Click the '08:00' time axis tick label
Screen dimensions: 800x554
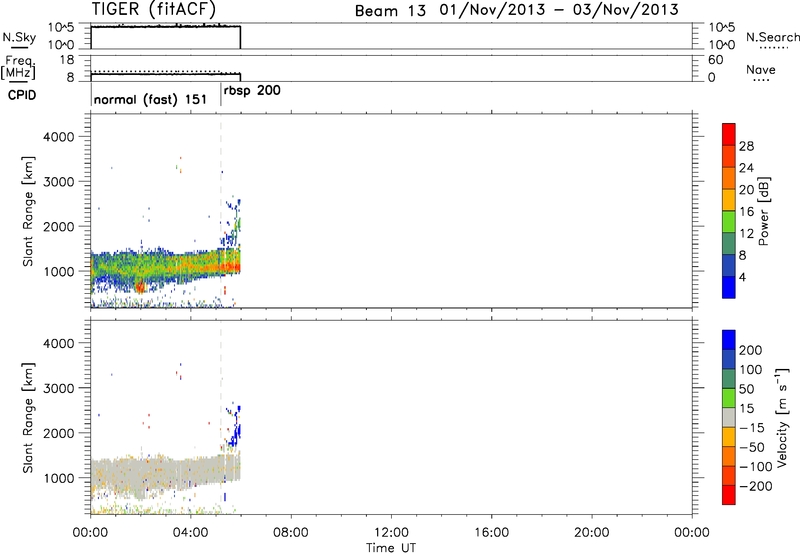(x=291, y=533)
